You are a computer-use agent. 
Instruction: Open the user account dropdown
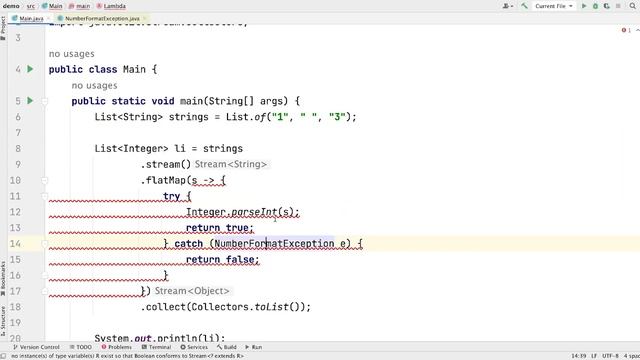[508, 6]
